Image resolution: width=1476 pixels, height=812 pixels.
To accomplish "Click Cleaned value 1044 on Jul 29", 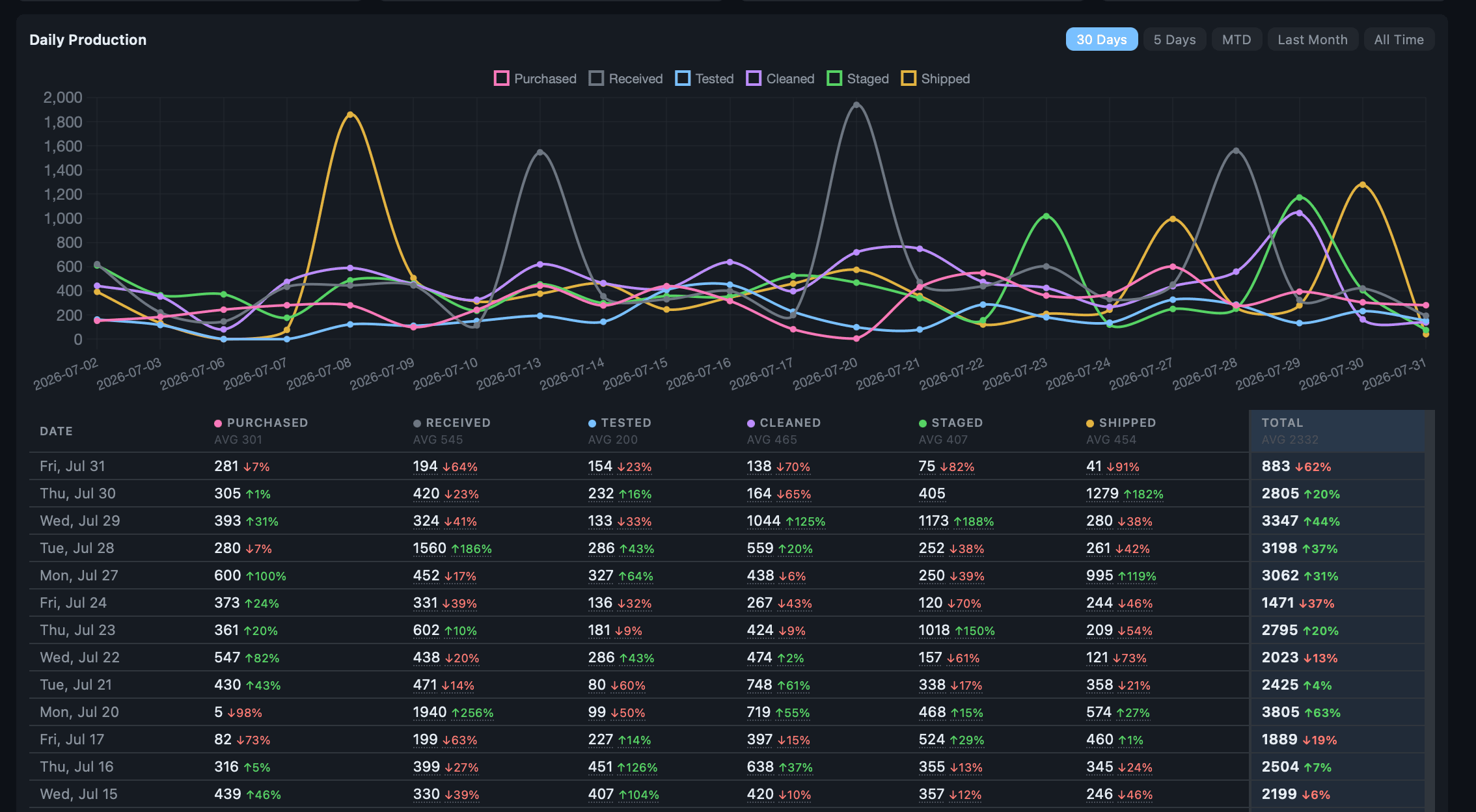I will click(763, 521).
